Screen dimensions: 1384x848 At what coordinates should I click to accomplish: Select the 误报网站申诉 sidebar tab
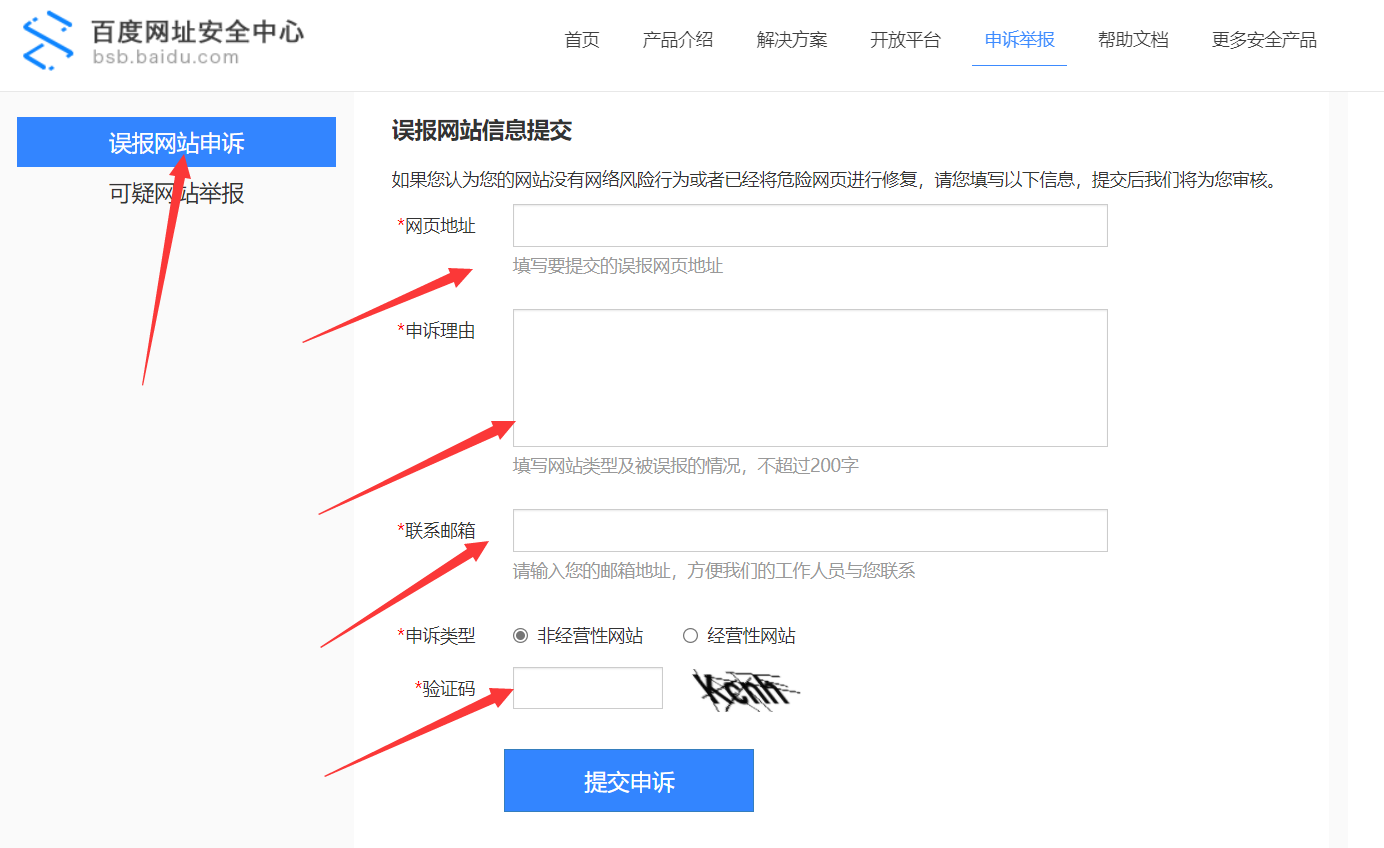176,142
